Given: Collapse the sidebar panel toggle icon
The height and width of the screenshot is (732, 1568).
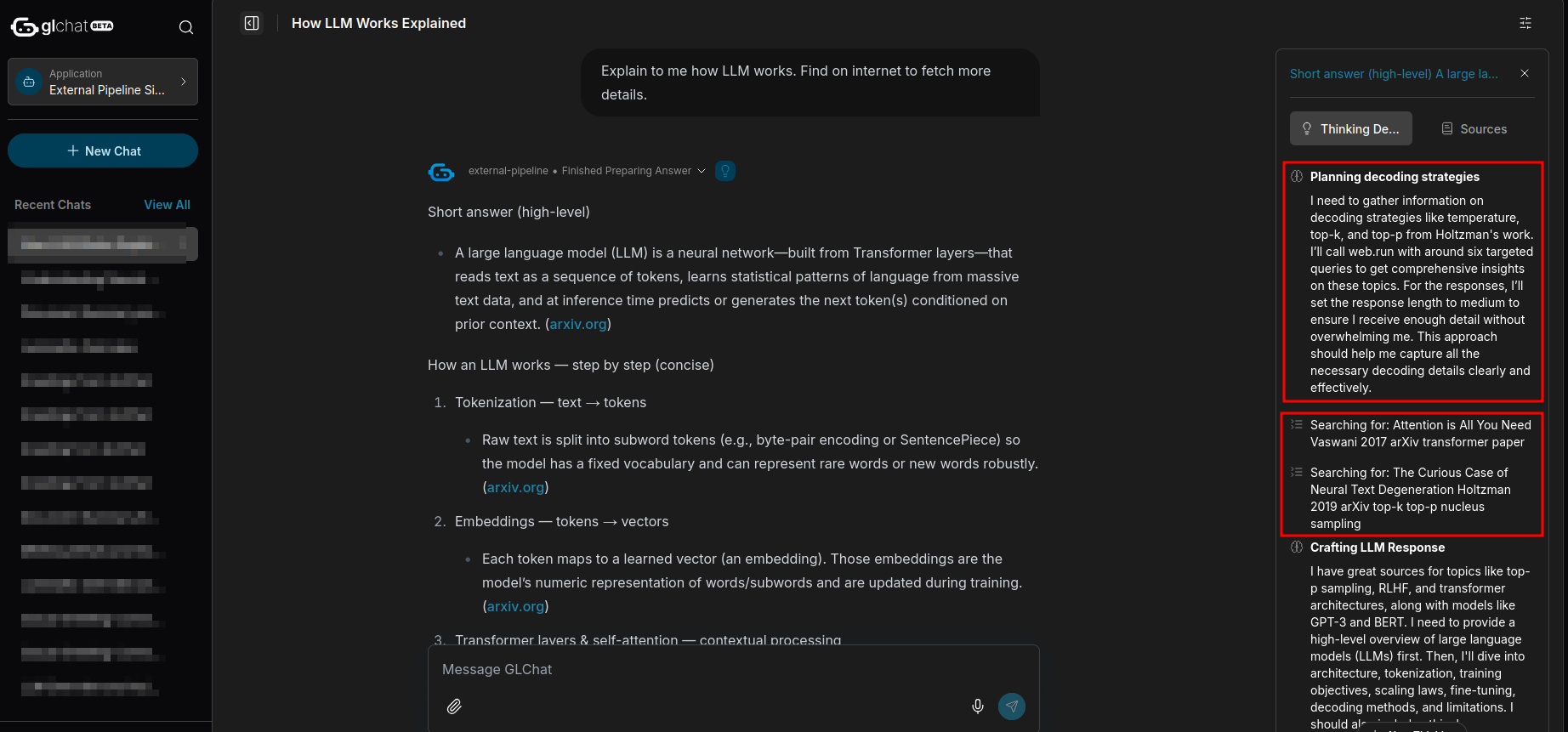Looking at the screenshot, I should (x=252, y=23).
